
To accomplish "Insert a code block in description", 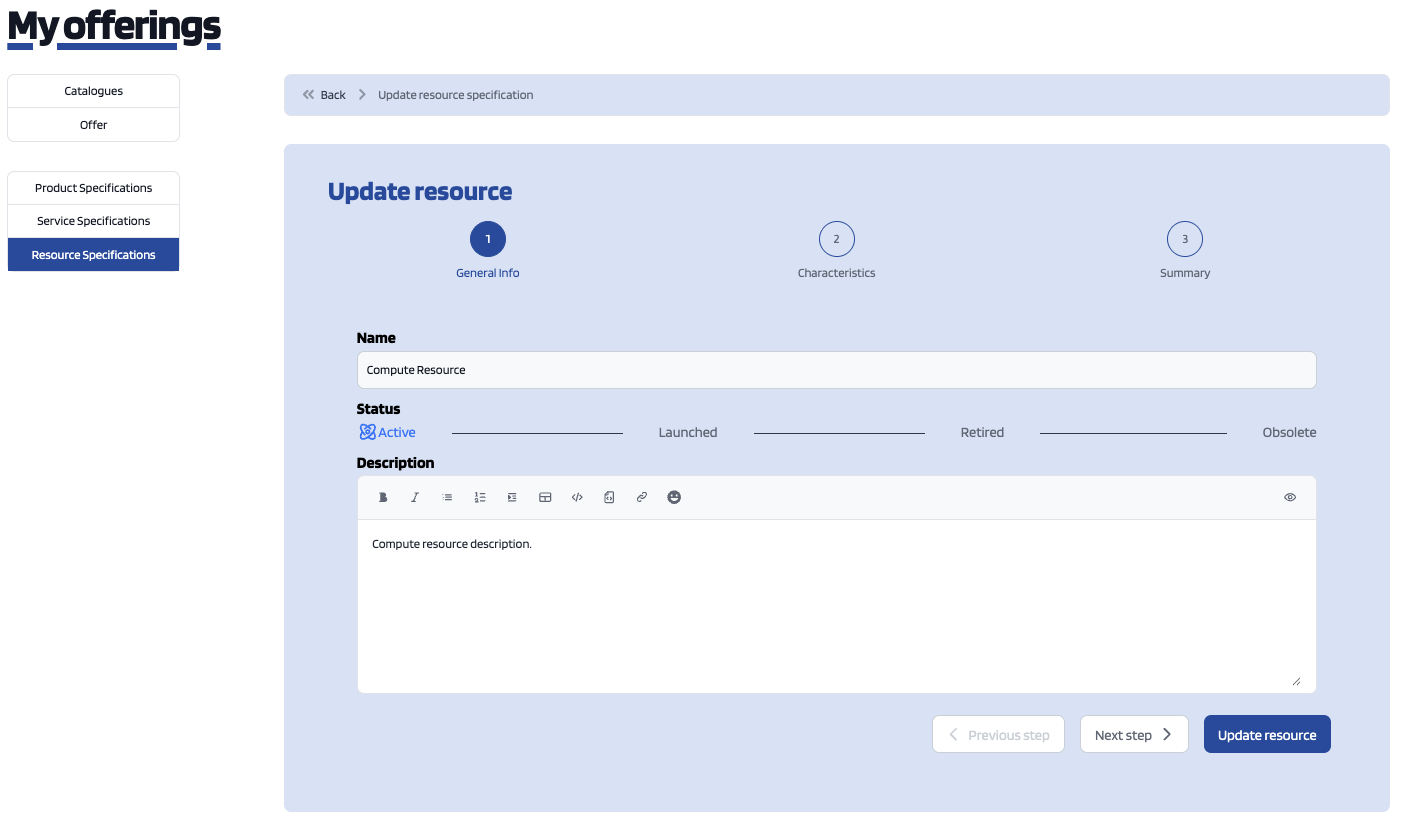I will click(x=609, y=497).
